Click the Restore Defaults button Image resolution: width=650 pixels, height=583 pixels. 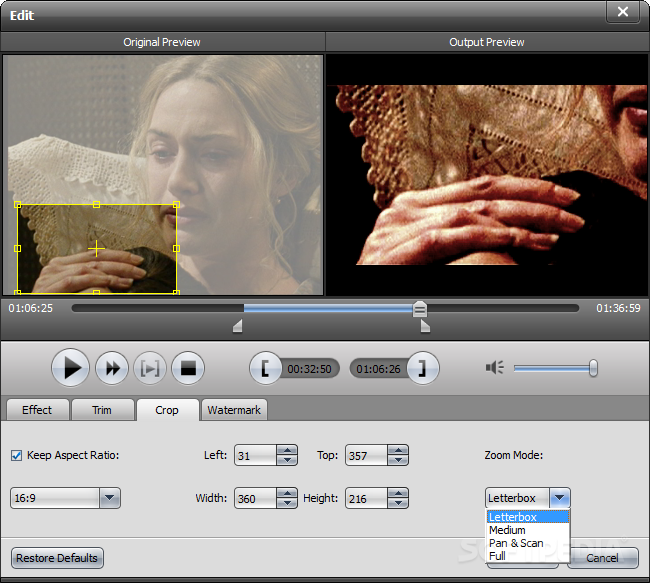[x=57, y=558]
